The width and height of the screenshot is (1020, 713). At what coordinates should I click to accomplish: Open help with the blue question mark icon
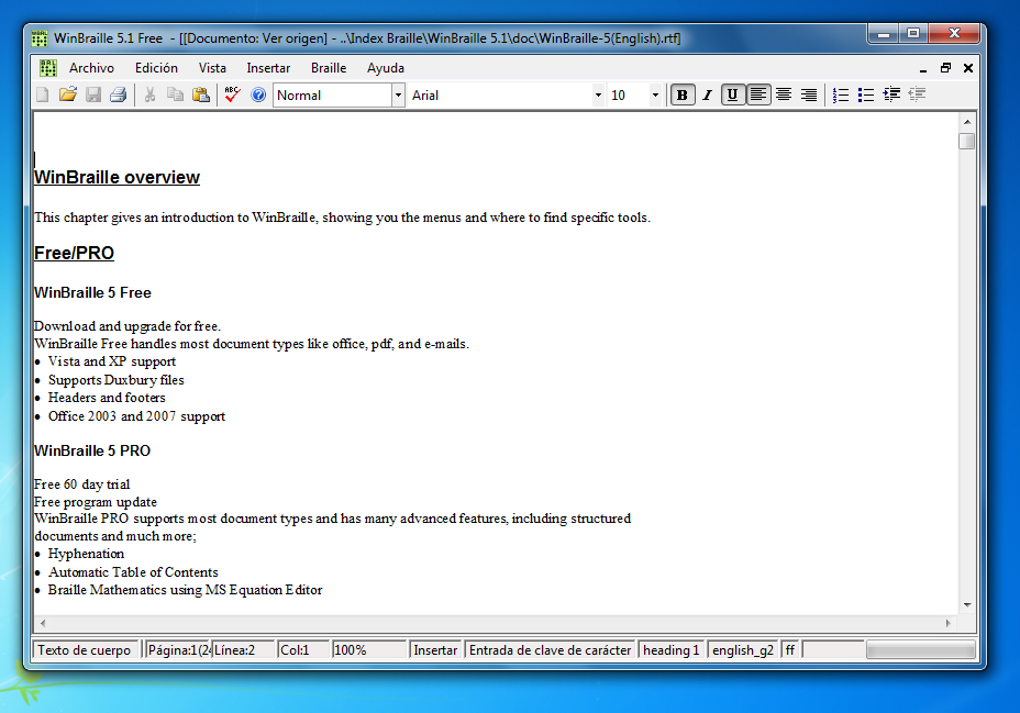pos(258,95)
